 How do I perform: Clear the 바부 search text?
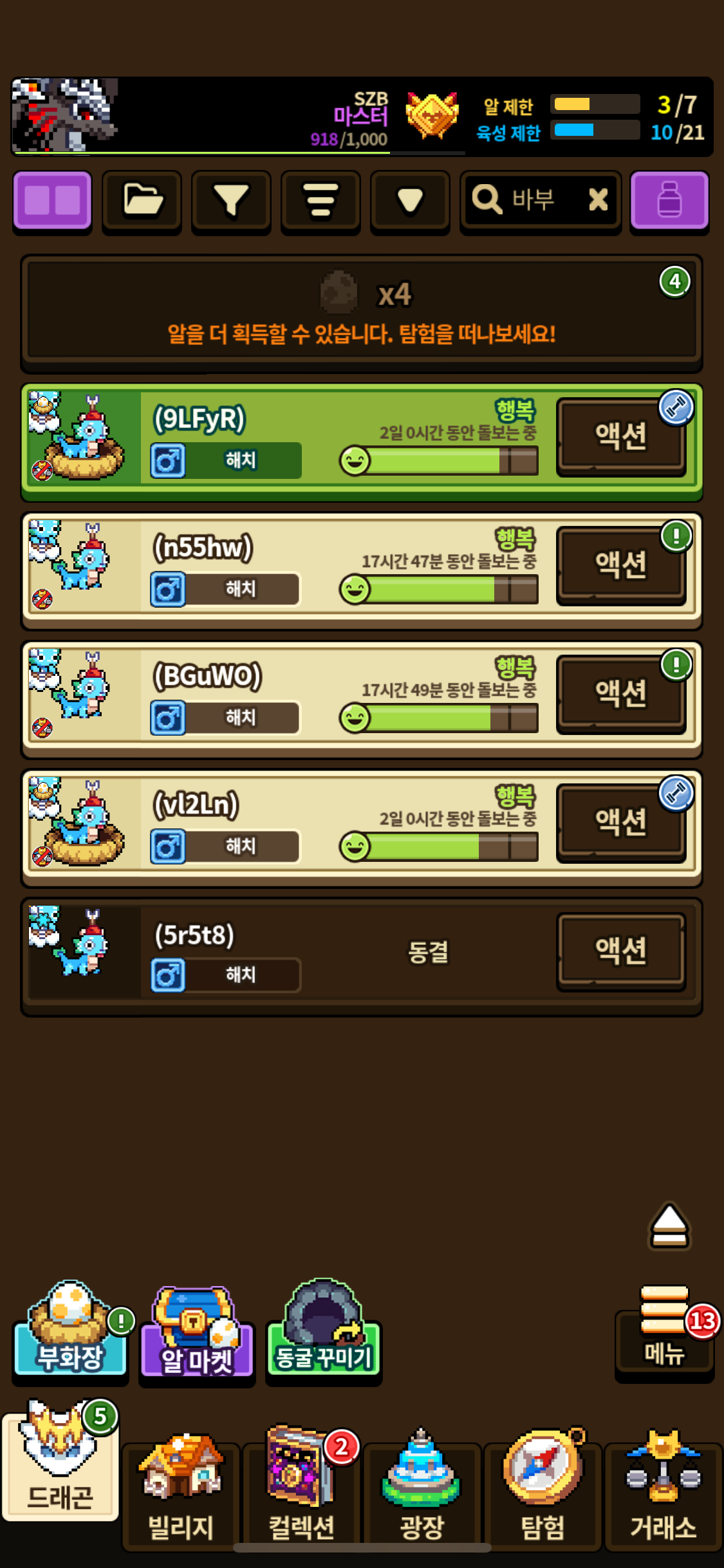598,200
